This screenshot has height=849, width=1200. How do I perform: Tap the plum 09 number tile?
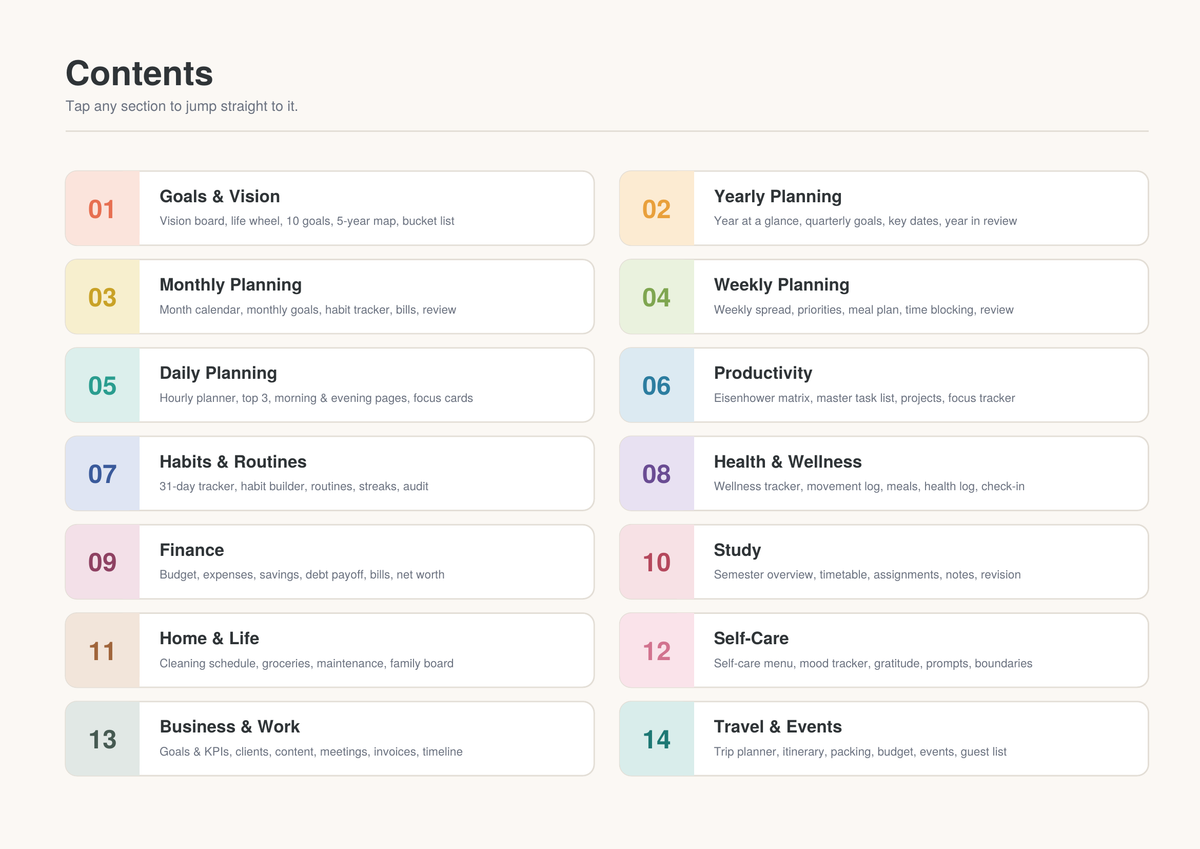pyautogui.click(x=102, y=562)
